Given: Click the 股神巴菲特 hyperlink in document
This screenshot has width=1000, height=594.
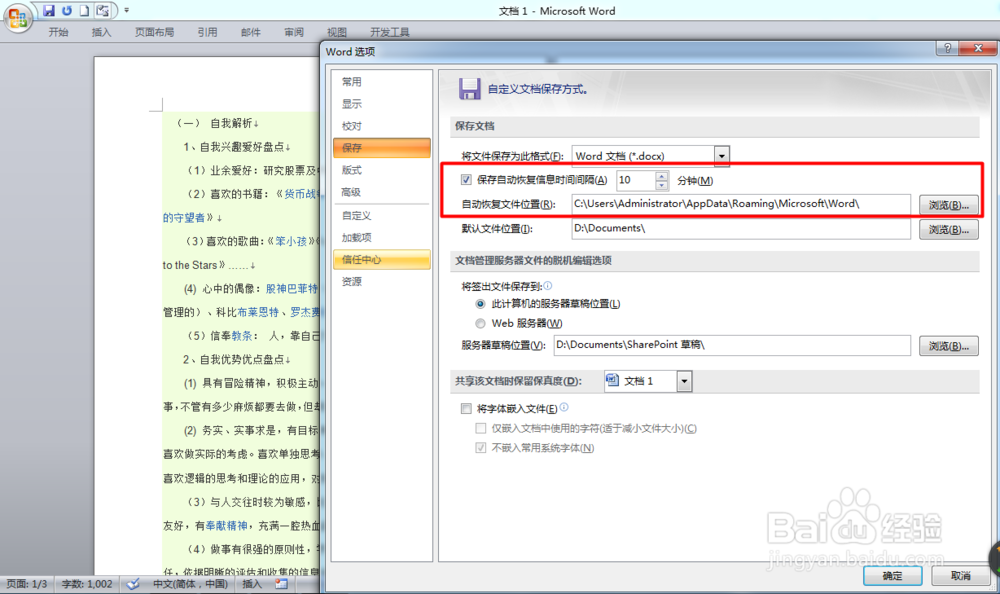Looking at the screenshot, I should click(x=291, y=288).
